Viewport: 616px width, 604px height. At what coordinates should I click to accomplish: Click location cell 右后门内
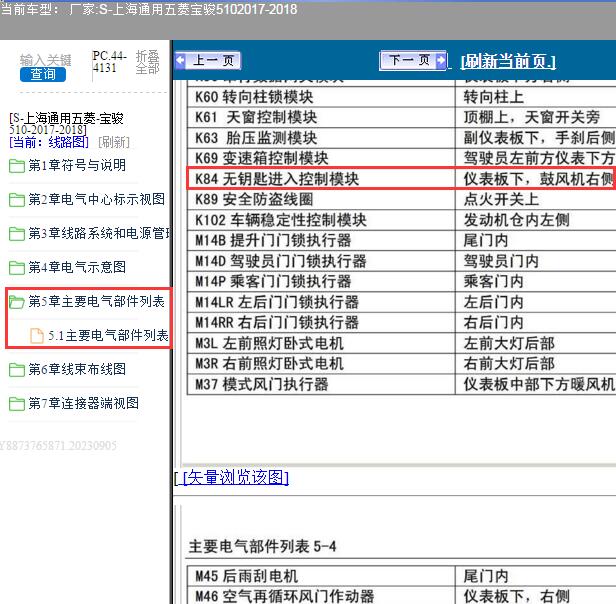pos(536,323)
